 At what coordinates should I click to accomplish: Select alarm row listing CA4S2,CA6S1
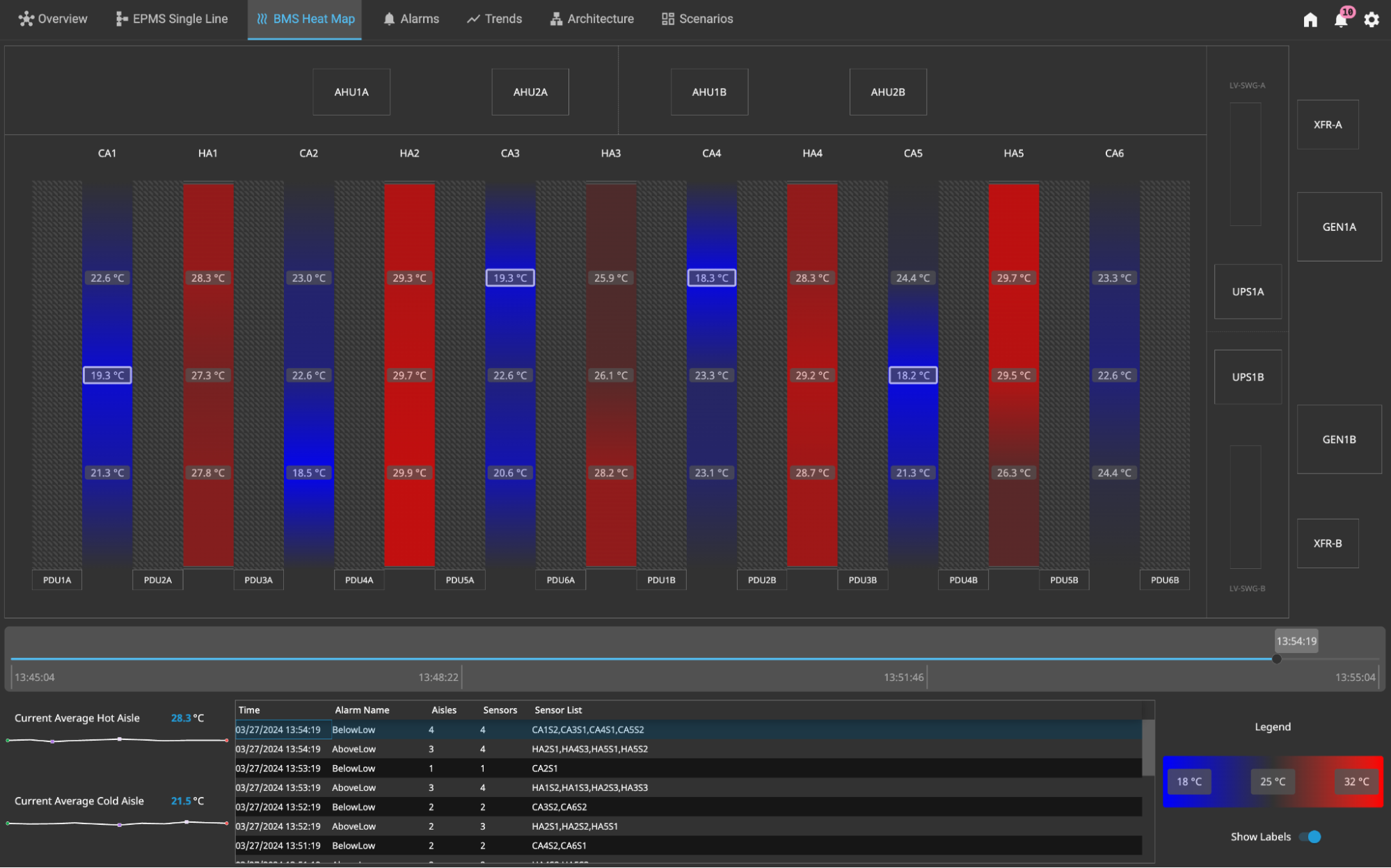click(x=688, y=846)
